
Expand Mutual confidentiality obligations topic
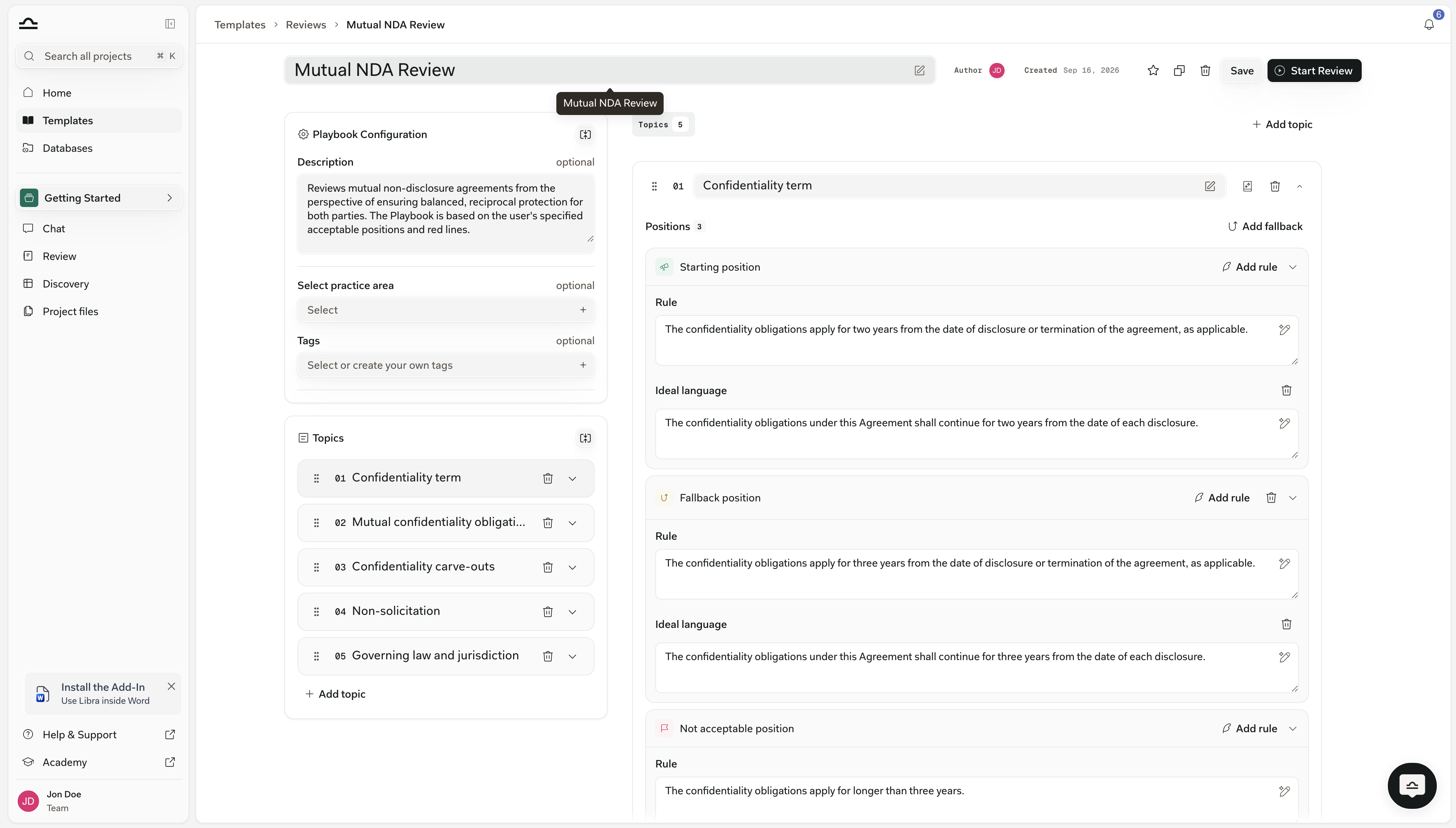tap(572, 523)
